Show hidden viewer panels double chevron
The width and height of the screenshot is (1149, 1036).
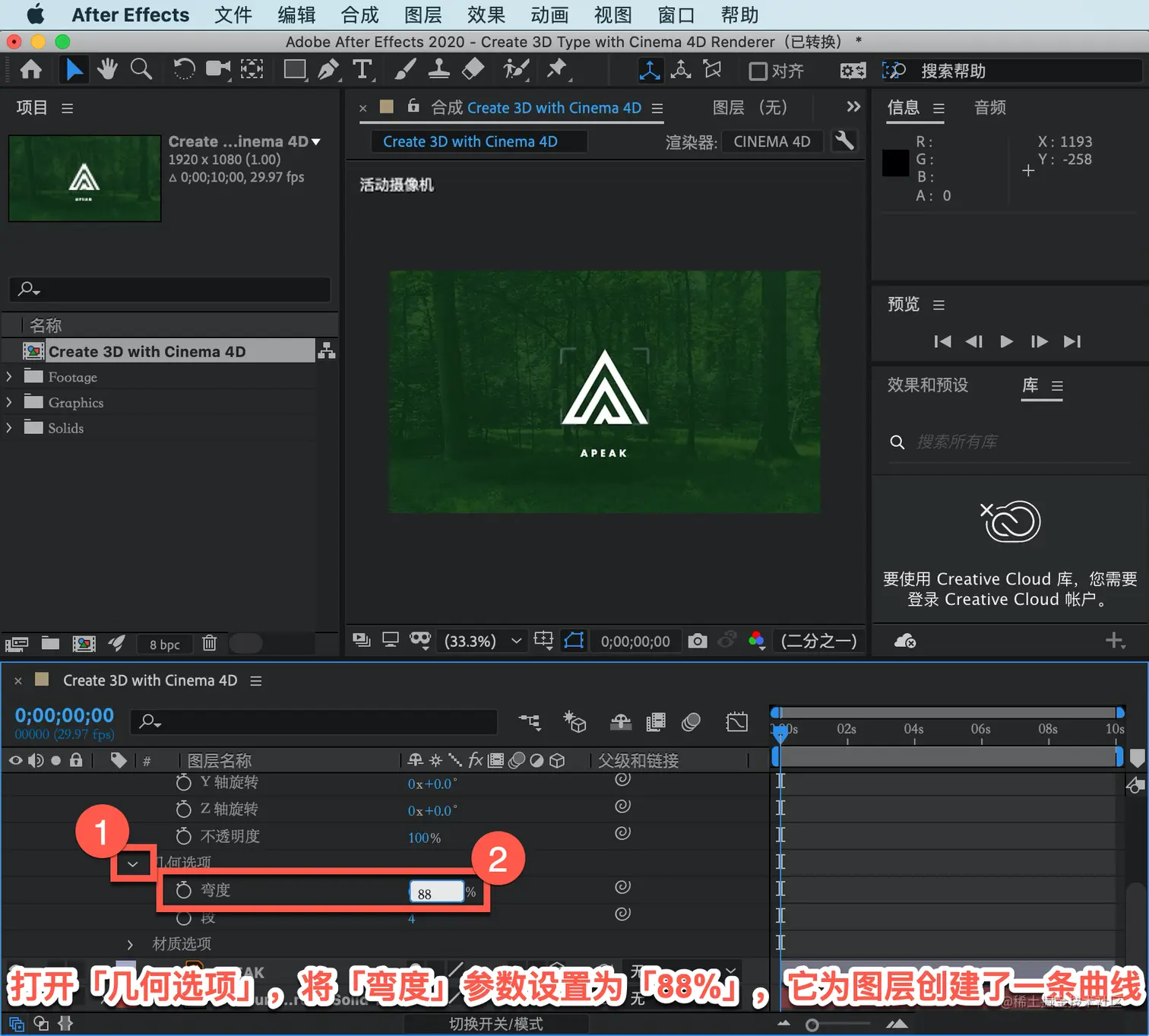pos(853,106)
